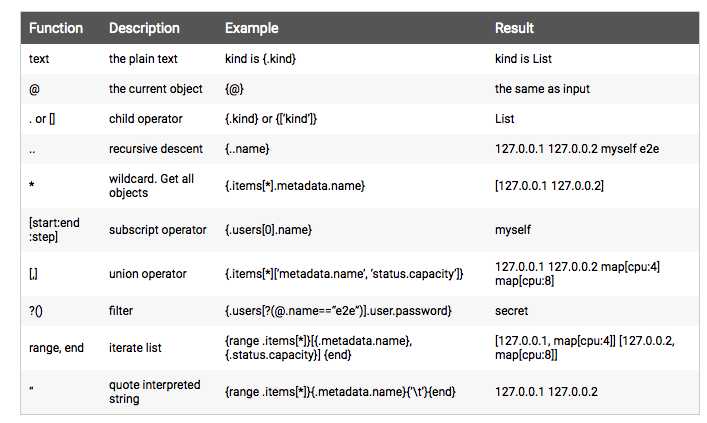Click the {..name} recursive descent example

tap(253, 149)
